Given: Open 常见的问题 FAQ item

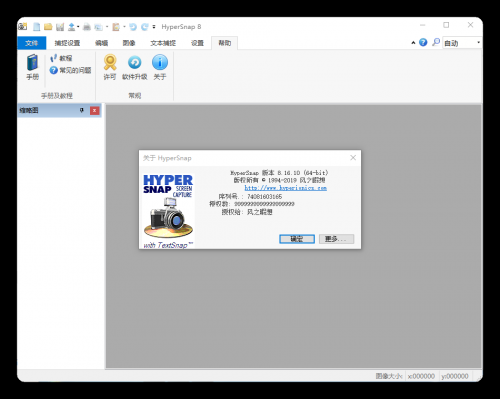Looking at the screenshot, I should tap(70, 70).
